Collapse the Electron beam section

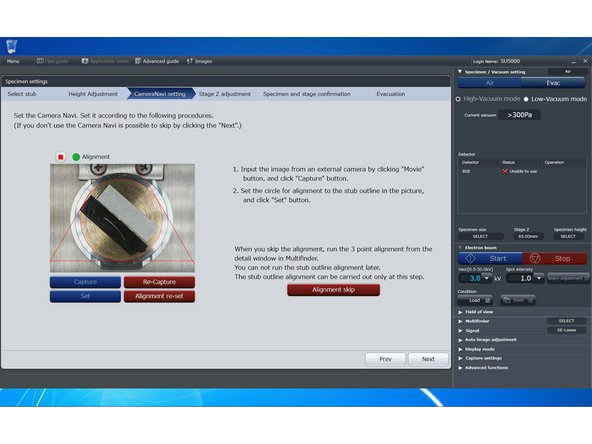(460, 248)
